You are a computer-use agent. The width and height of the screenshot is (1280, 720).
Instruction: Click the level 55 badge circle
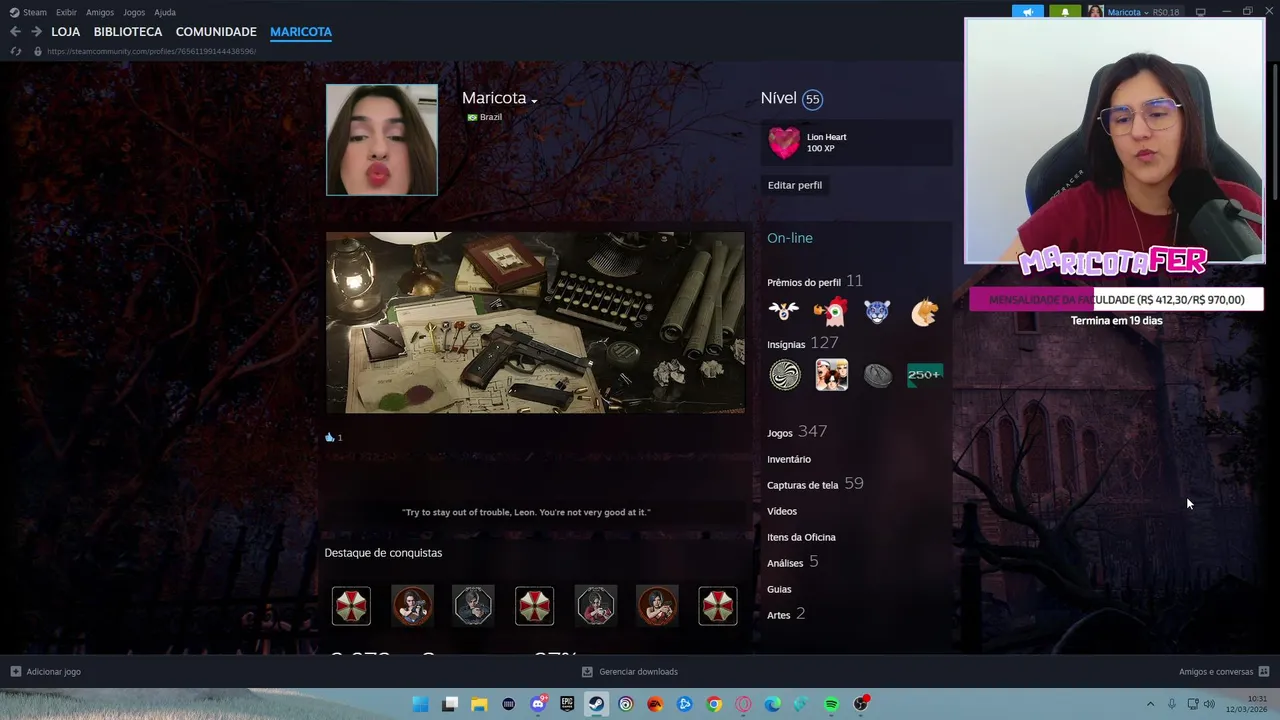click(x=813, y=99)
